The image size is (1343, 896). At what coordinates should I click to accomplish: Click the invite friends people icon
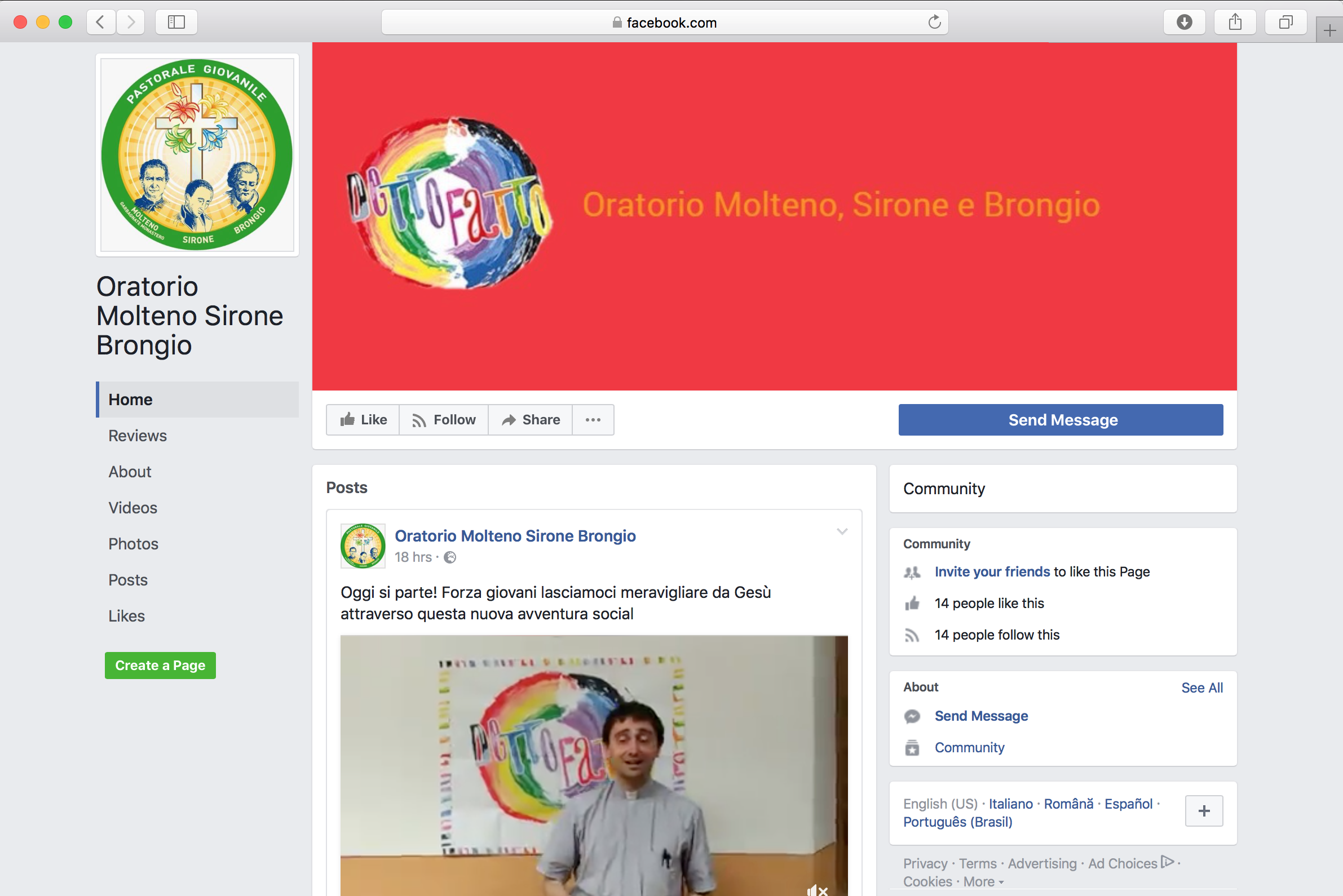912,572
